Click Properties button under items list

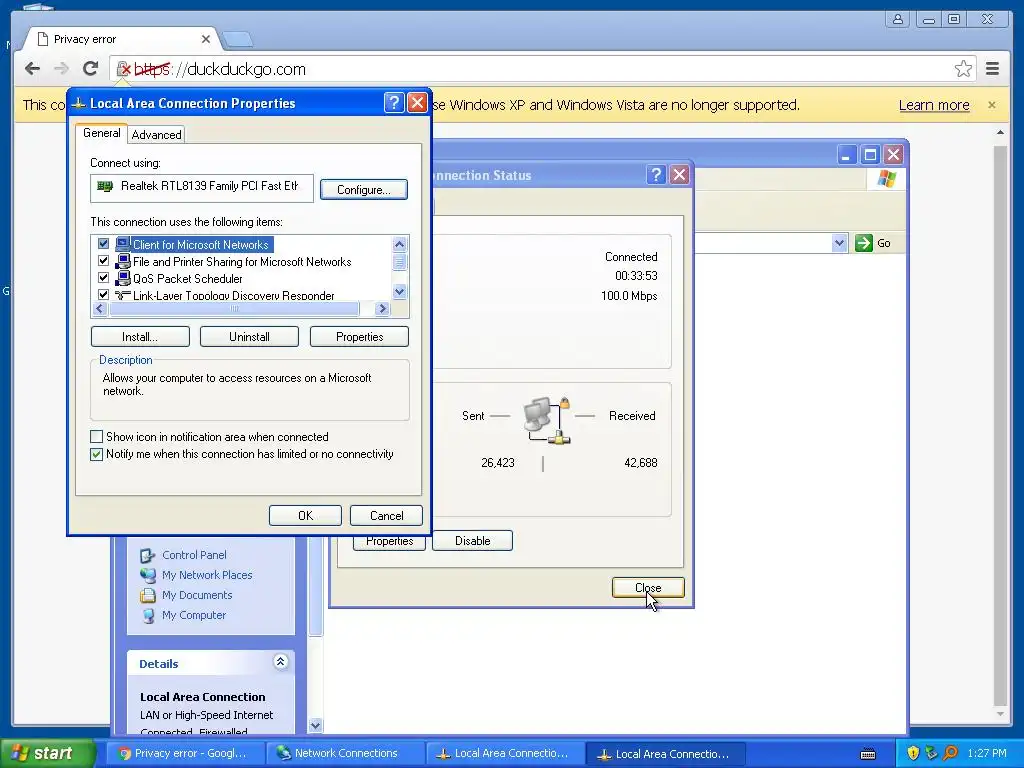click(x=359, y=337)
